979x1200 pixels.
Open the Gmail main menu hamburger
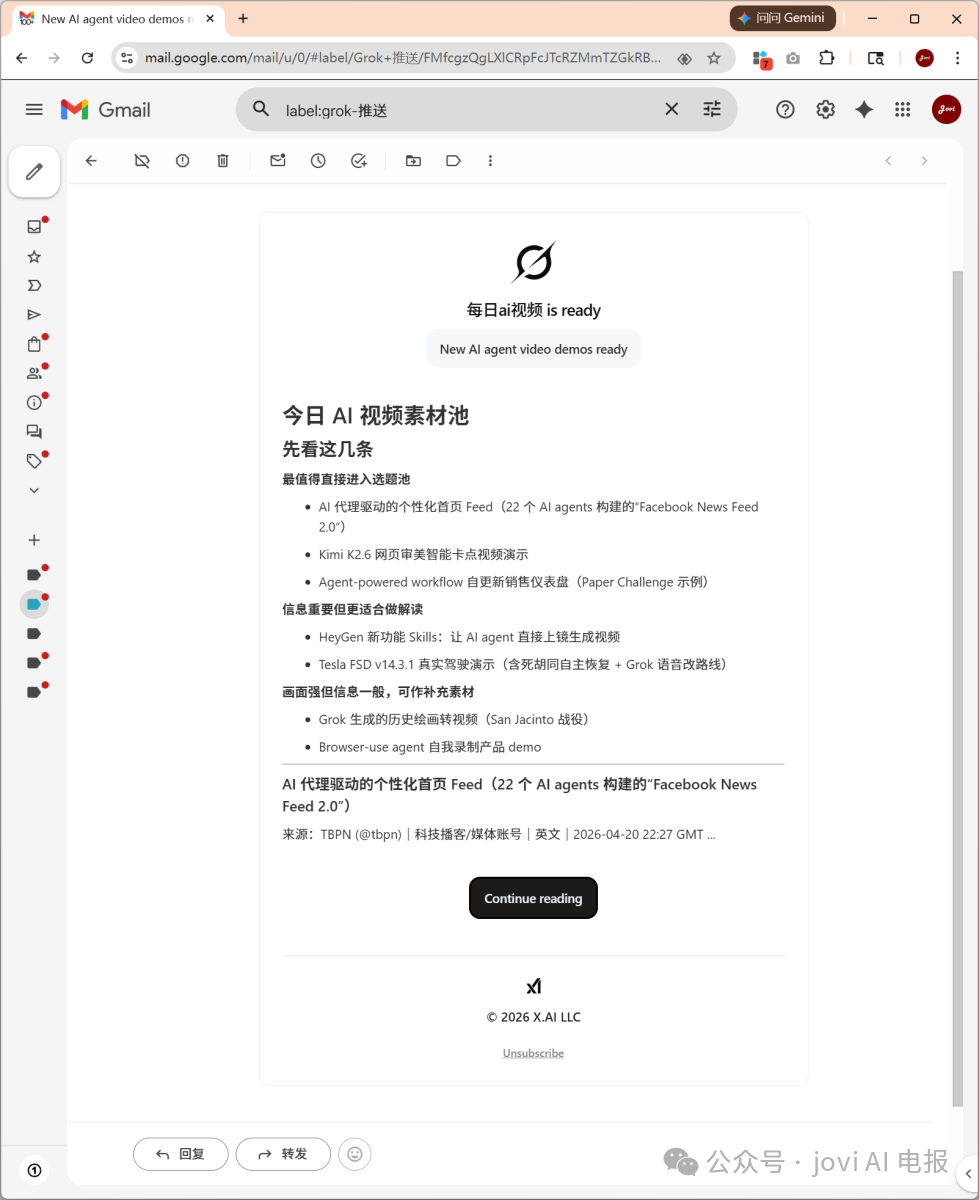coord(34,110)
